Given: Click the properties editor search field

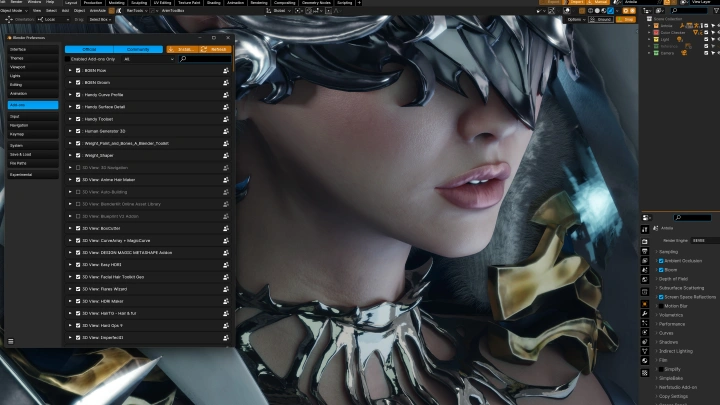Looking at the screenshot, I should click(692, 217).
